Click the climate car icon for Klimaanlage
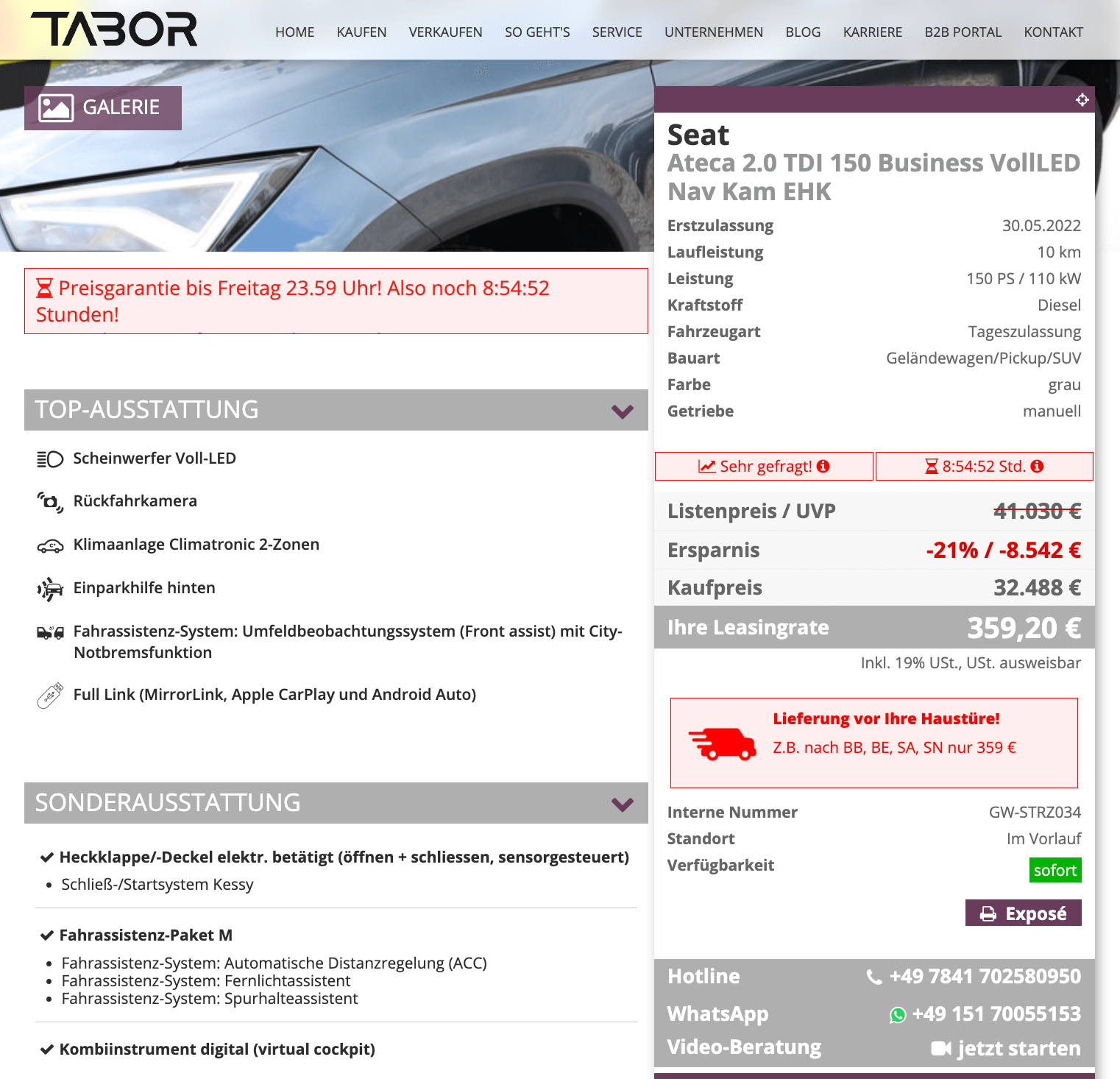Screen dimensions: 1120x1079 coord(50,545)
